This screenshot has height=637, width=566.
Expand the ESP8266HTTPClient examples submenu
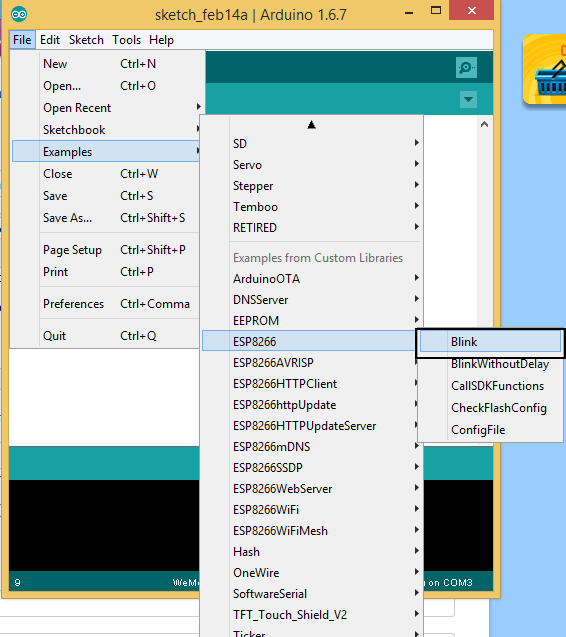click(x=310, y=384)
